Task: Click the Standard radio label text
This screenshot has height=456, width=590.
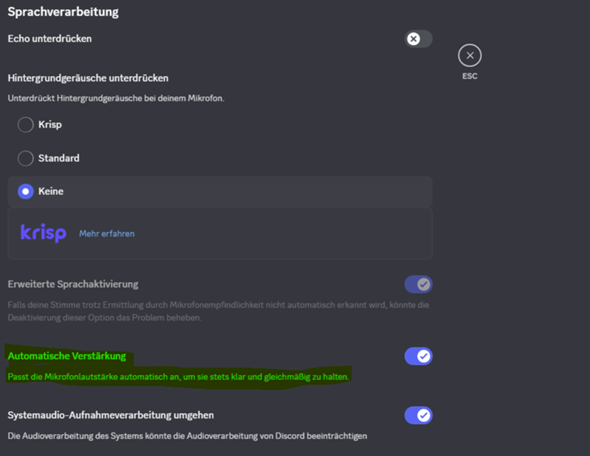Action: click(x=59, y=158)
